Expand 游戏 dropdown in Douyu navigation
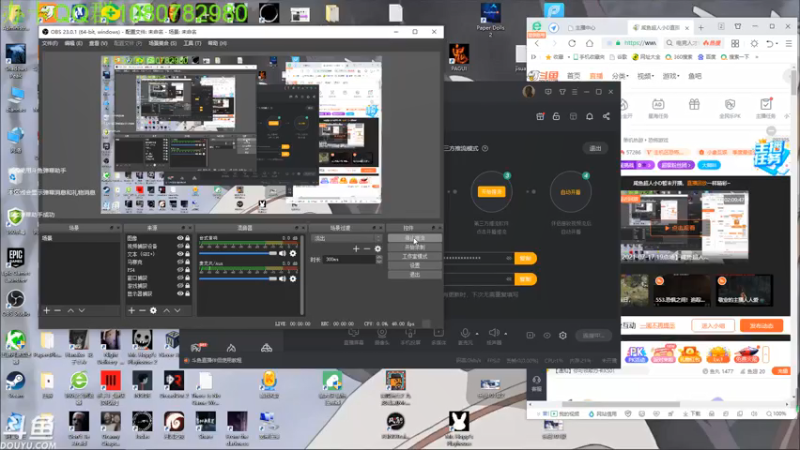 pyautogui.click(x=671, y=76)
